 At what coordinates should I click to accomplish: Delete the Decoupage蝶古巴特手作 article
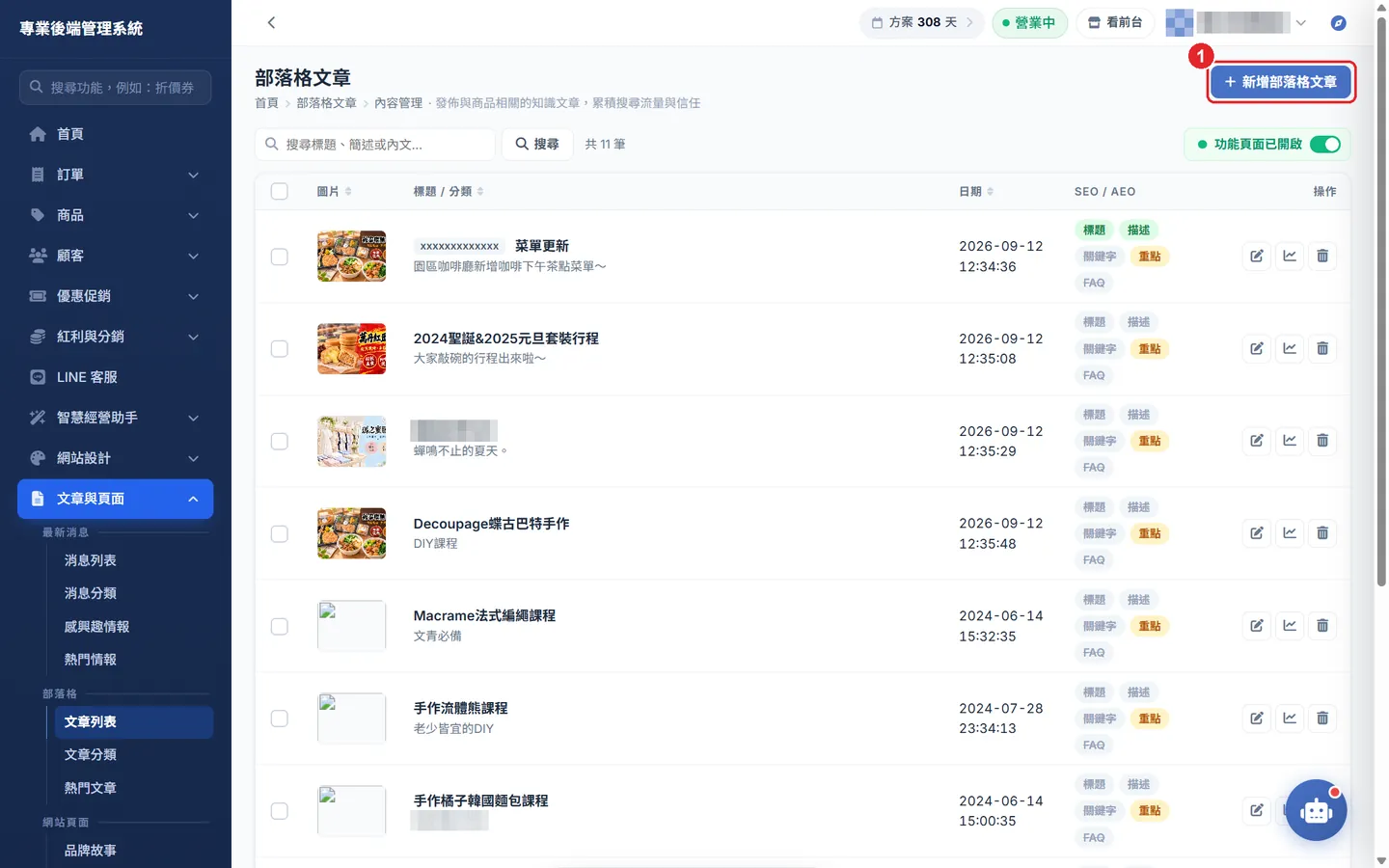1322,533
